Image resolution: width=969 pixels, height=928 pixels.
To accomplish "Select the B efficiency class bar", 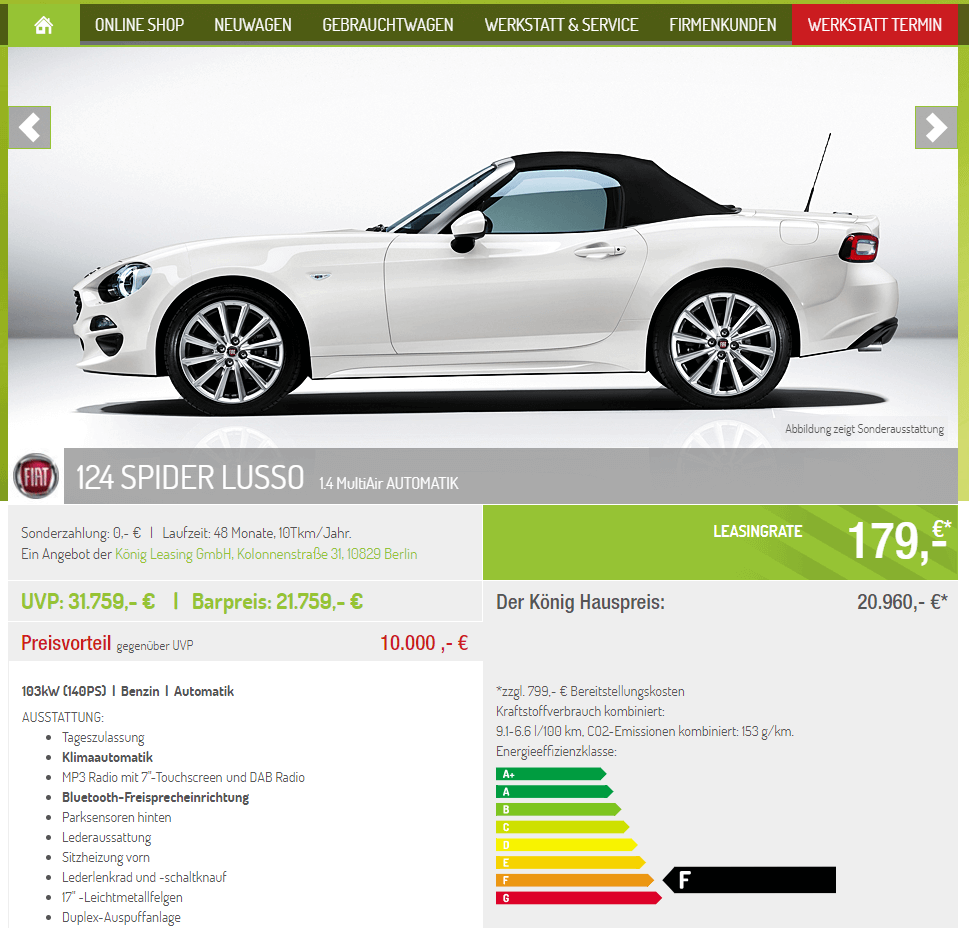I will click(559, 809).
